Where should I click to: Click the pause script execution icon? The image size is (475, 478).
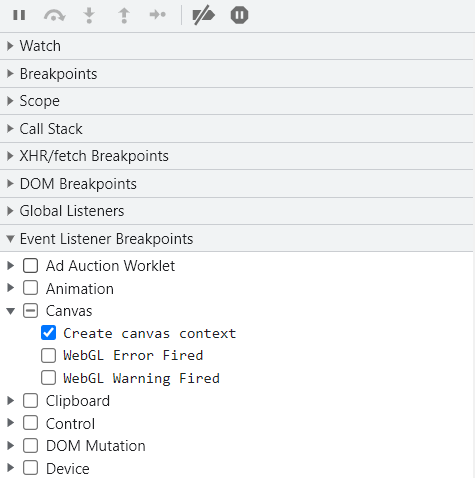point(19,15)
